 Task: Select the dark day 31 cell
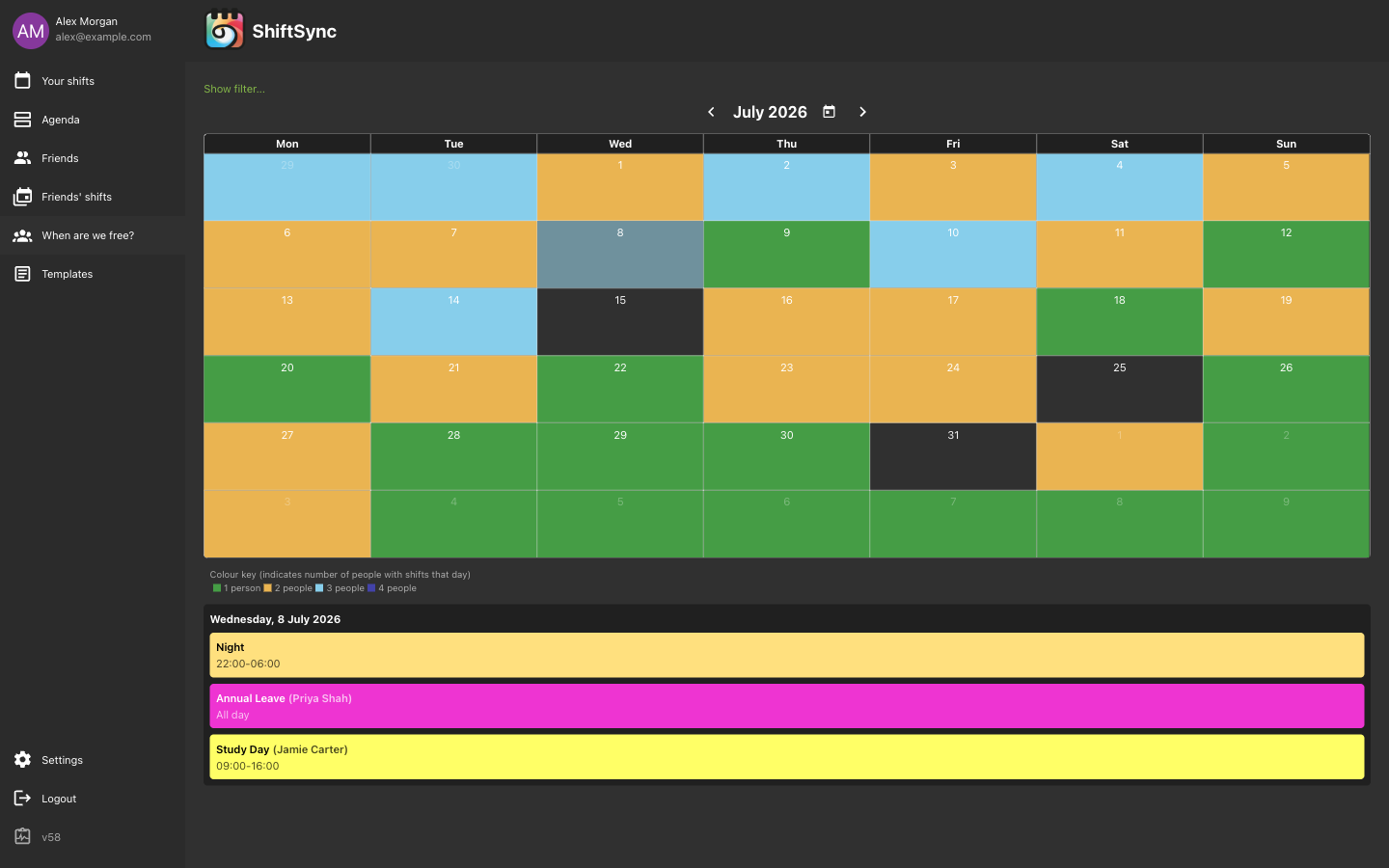click(953, 456)
